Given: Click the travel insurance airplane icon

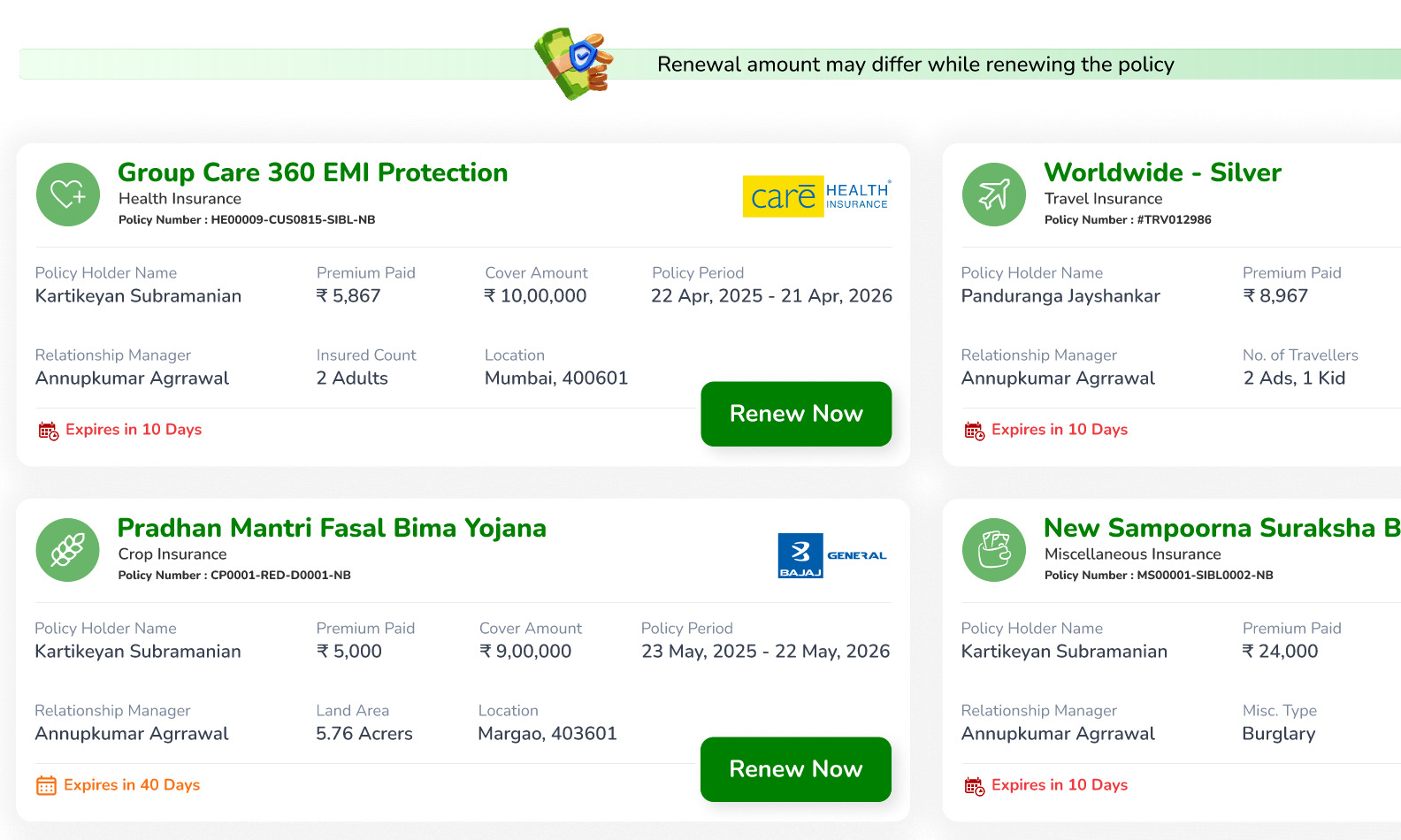Looking at the screenshot, I should coord(994,195).
